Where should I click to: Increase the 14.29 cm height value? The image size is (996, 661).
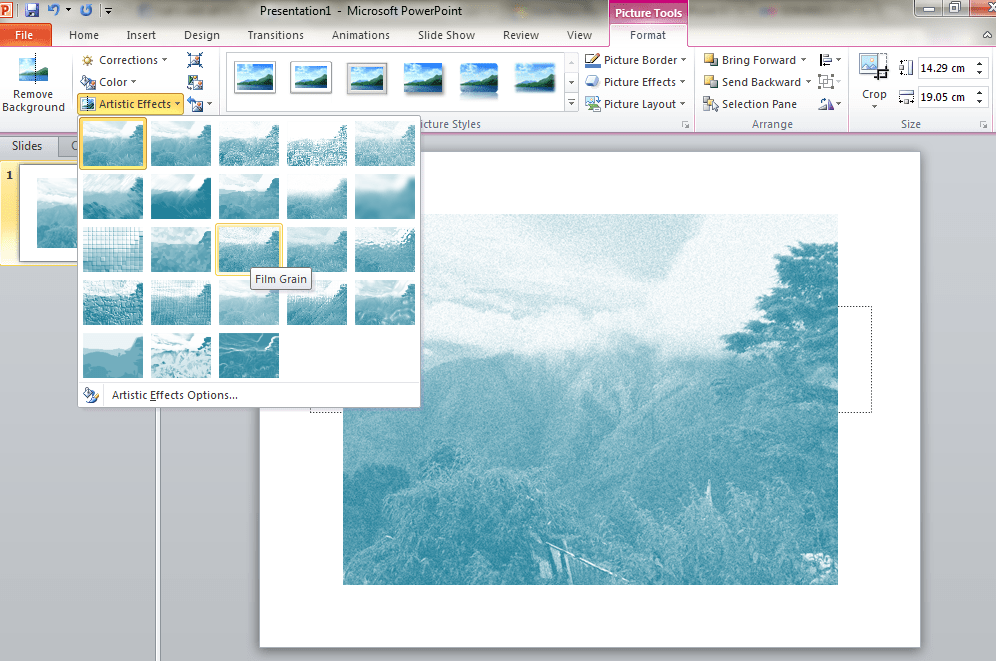pyautogui.click(x=982, y=63)
